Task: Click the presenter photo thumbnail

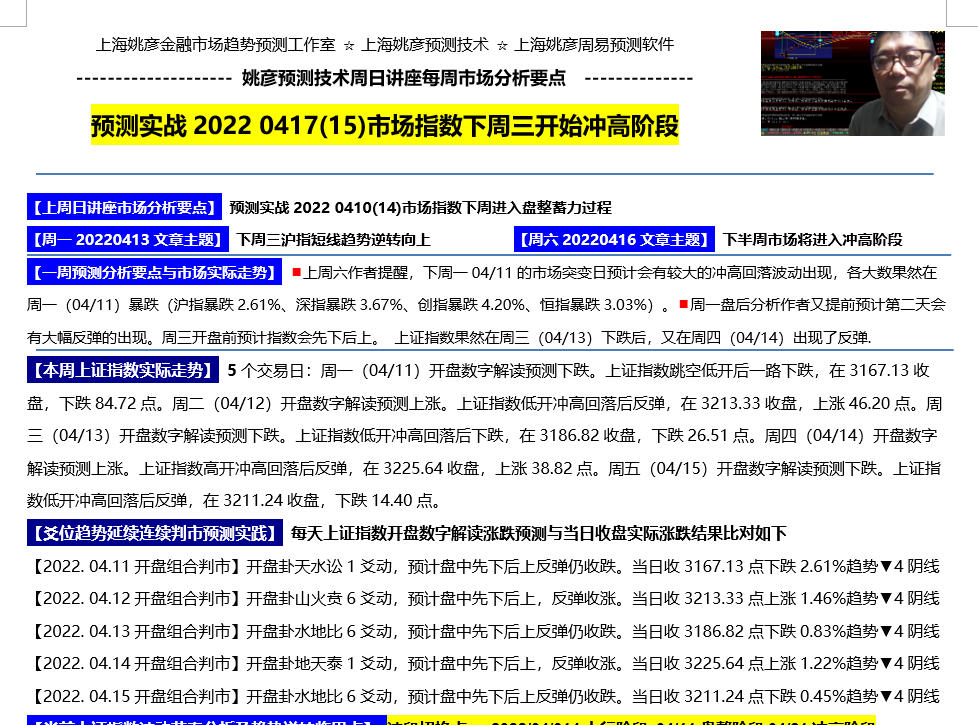Action: [852, 83]
